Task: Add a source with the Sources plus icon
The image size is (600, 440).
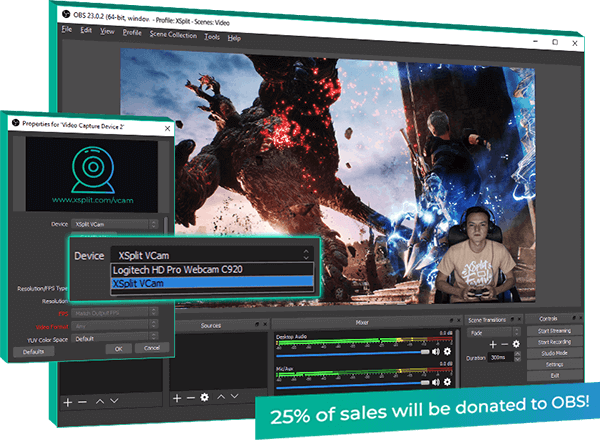Action: click(177, 398)
